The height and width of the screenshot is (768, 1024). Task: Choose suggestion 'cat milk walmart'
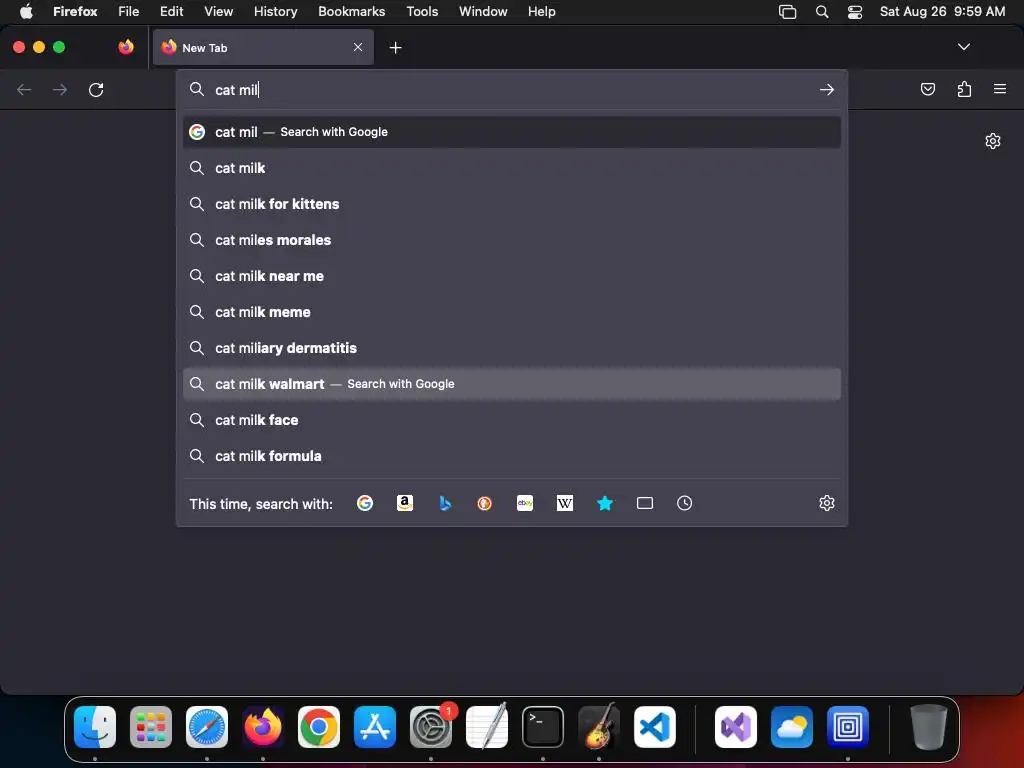[512, 384]
